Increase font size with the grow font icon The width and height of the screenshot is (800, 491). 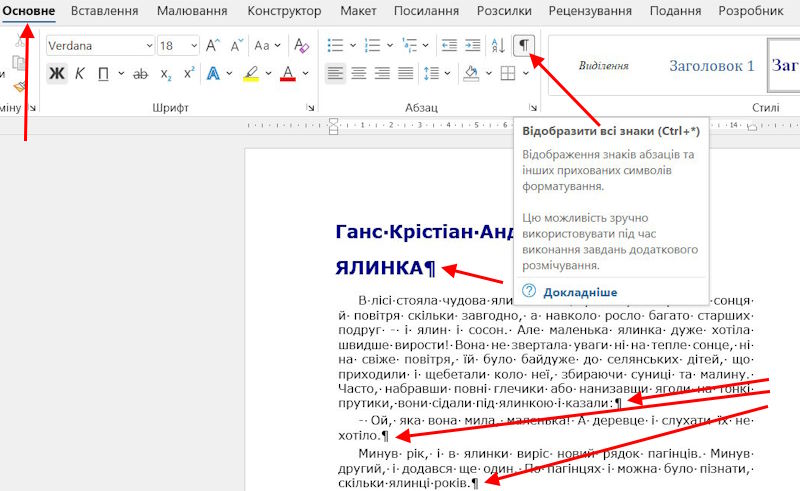tap(212, 46)
